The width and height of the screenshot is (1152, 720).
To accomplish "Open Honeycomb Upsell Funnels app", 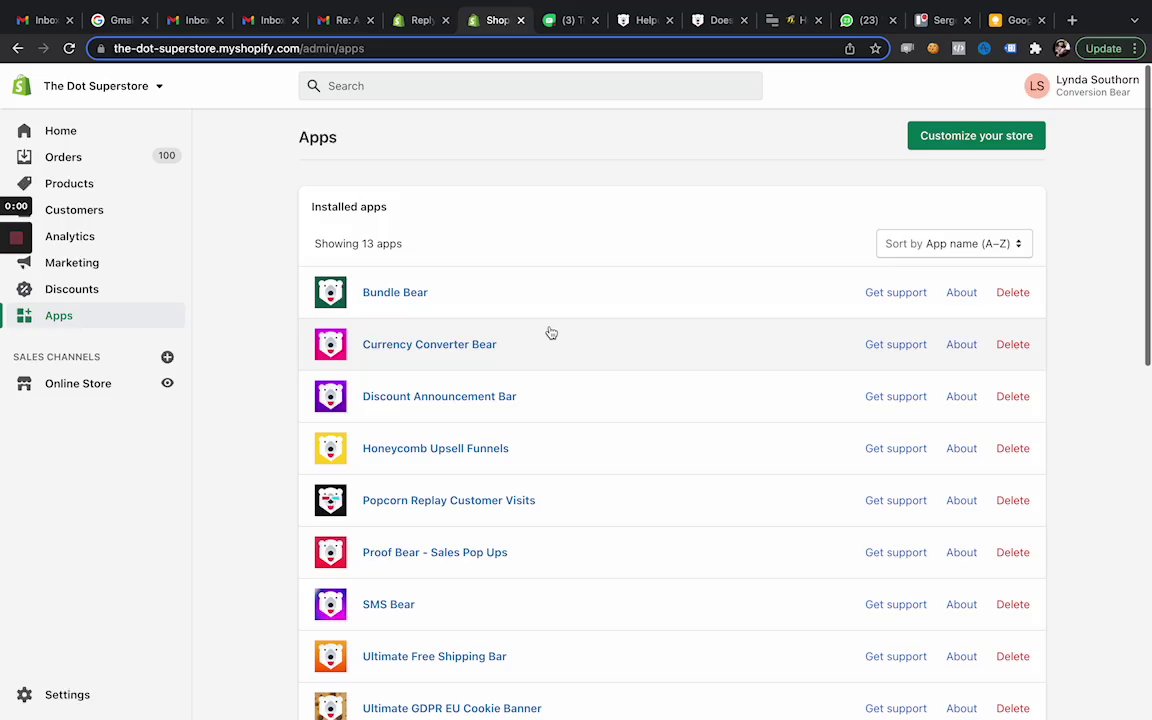I will 436,448.
